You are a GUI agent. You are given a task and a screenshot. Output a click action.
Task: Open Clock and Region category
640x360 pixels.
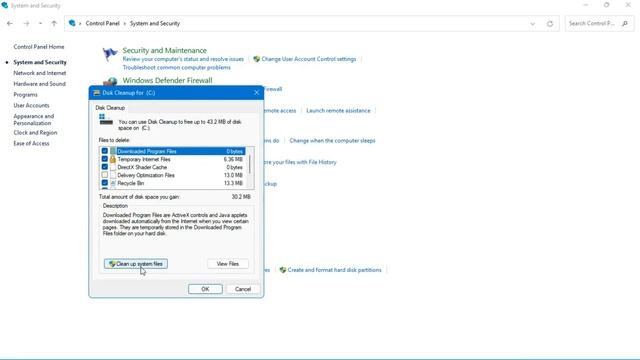[35, 133]
